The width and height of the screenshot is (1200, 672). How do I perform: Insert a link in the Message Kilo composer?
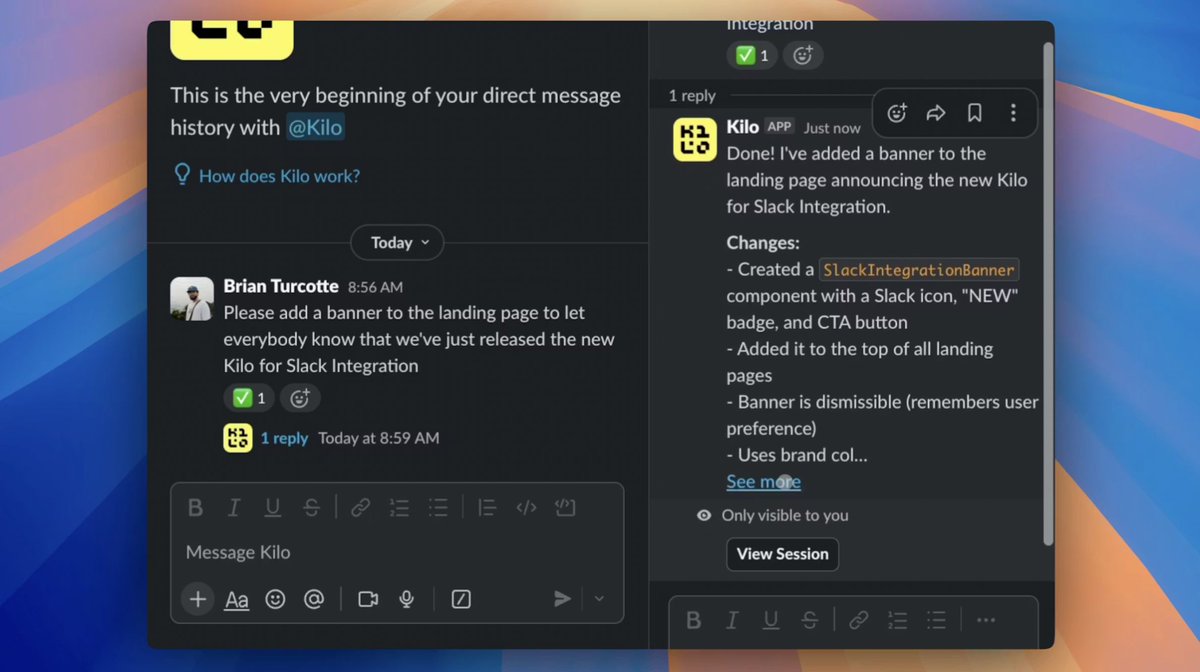[360, 508]
